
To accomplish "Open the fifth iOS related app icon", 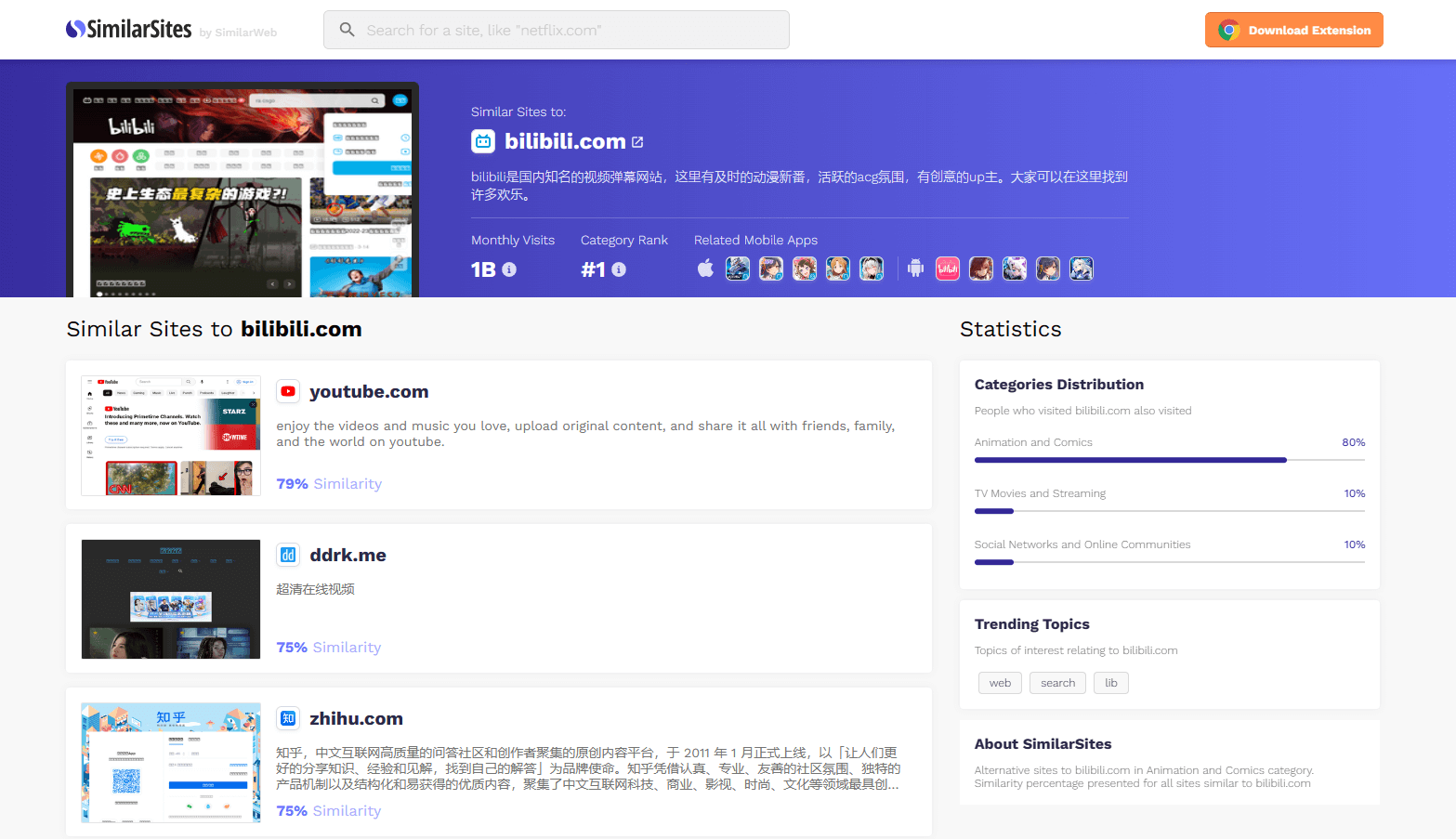I will (x=872, y=269).
